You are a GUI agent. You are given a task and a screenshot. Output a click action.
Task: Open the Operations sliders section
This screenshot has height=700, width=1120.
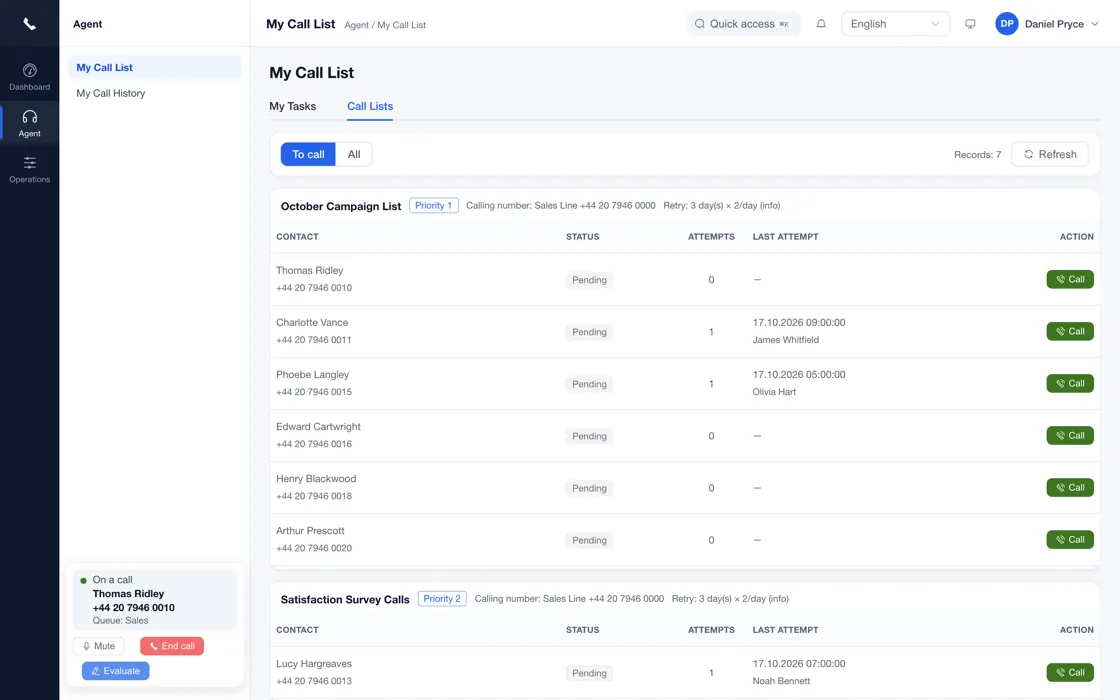(x=29, y=170)
